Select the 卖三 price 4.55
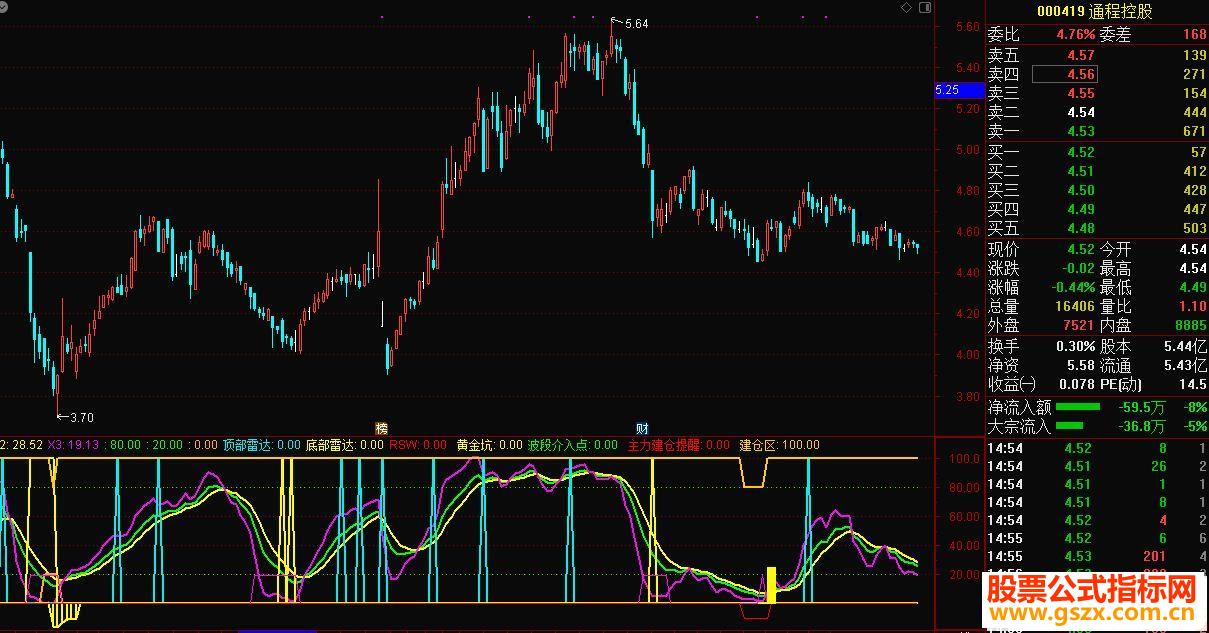The image size is (1209, 633). [x=1080, y=93]
